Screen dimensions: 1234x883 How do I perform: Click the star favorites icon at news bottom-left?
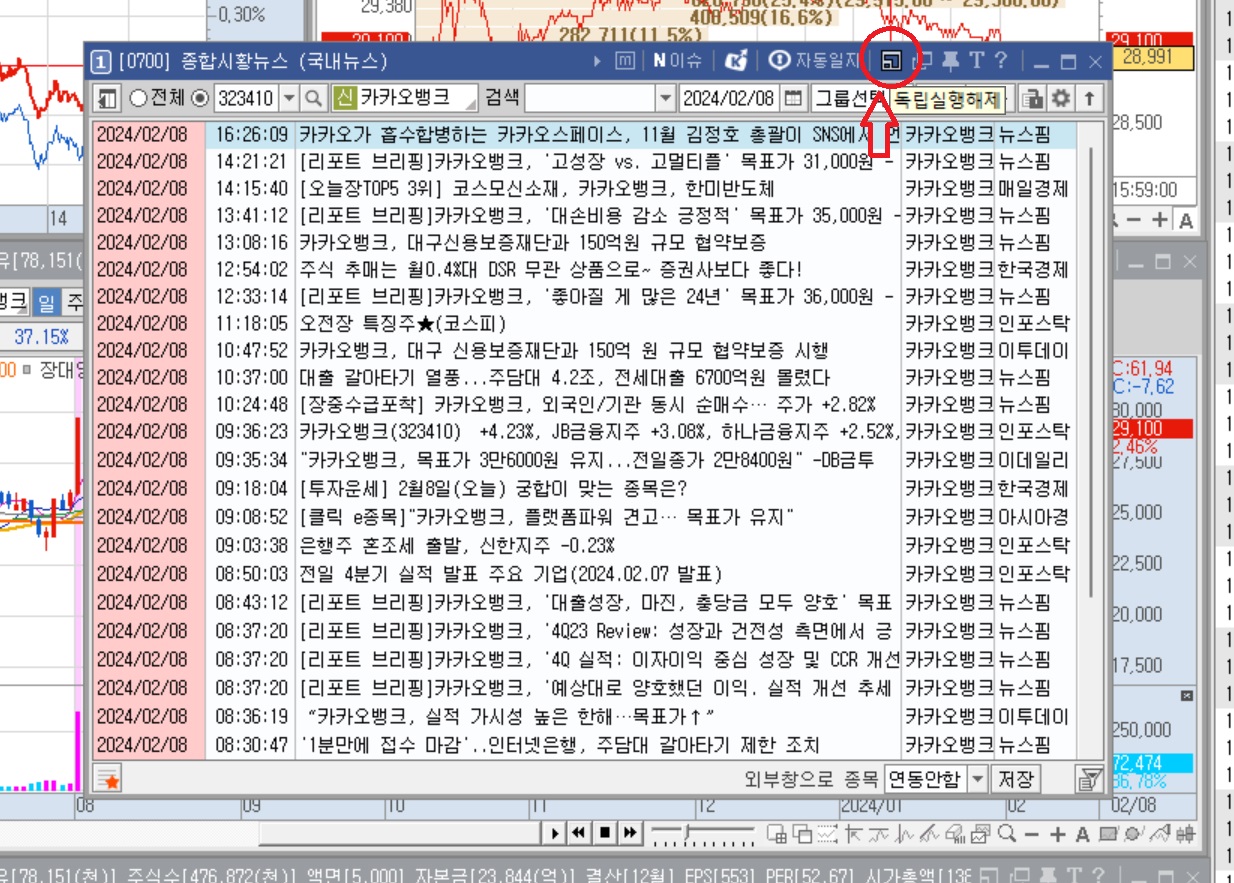[107, 778]
